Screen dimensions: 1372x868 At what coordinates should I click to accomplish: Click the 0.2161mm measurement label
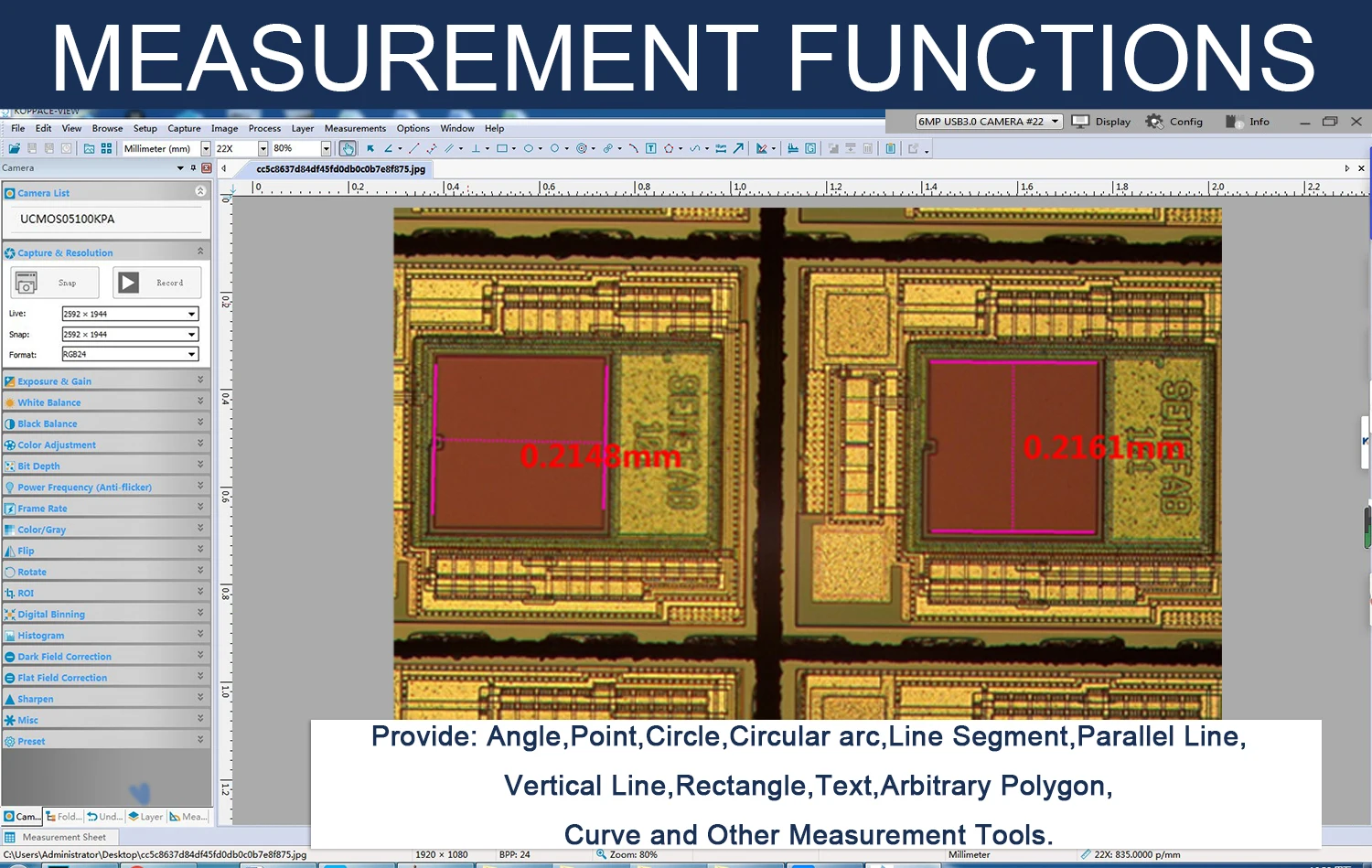[x=1104, y=447]
